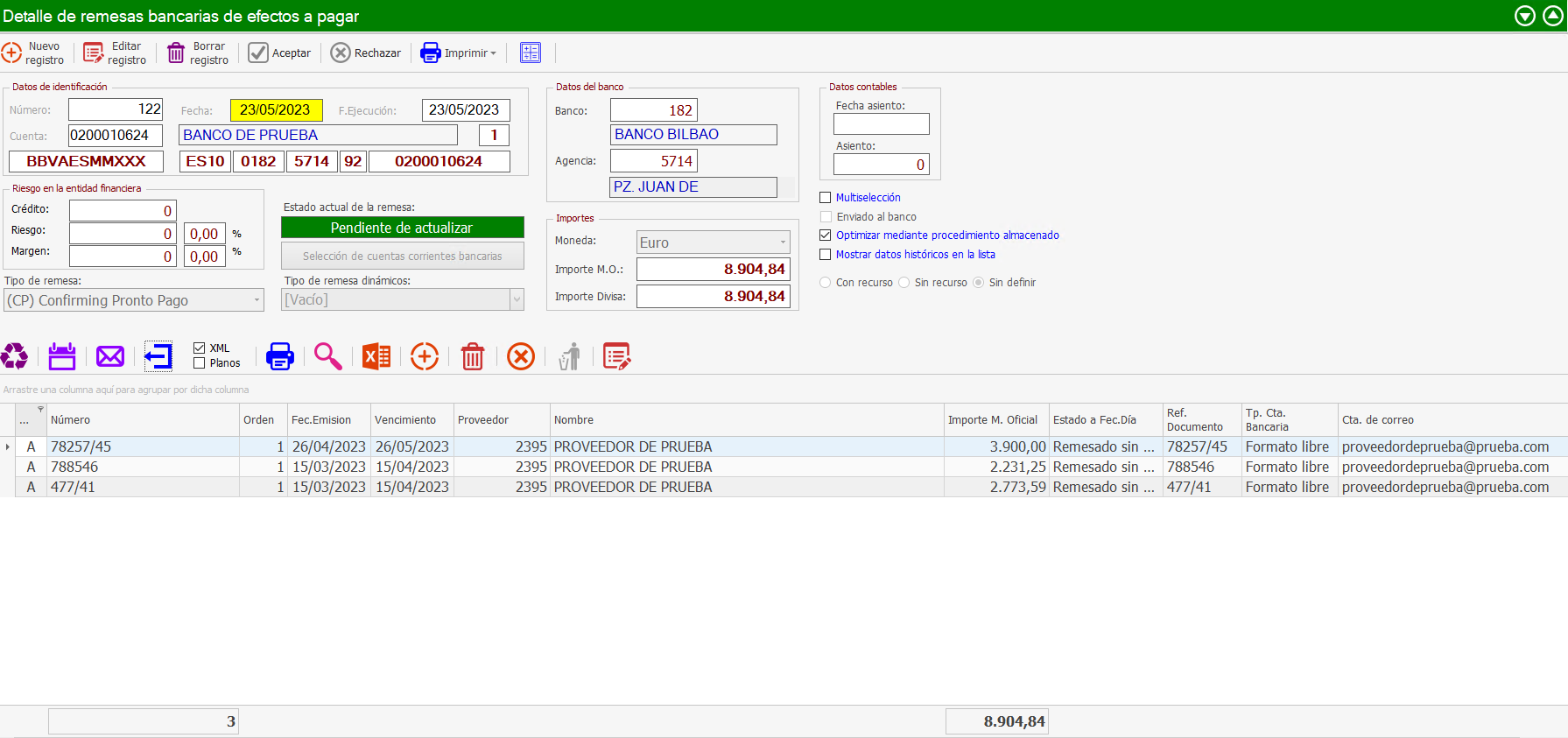The width and height of the screenshot is (1568, 738).
Task: Uncheck the XML format checkbox
Action: coord(200,348)
